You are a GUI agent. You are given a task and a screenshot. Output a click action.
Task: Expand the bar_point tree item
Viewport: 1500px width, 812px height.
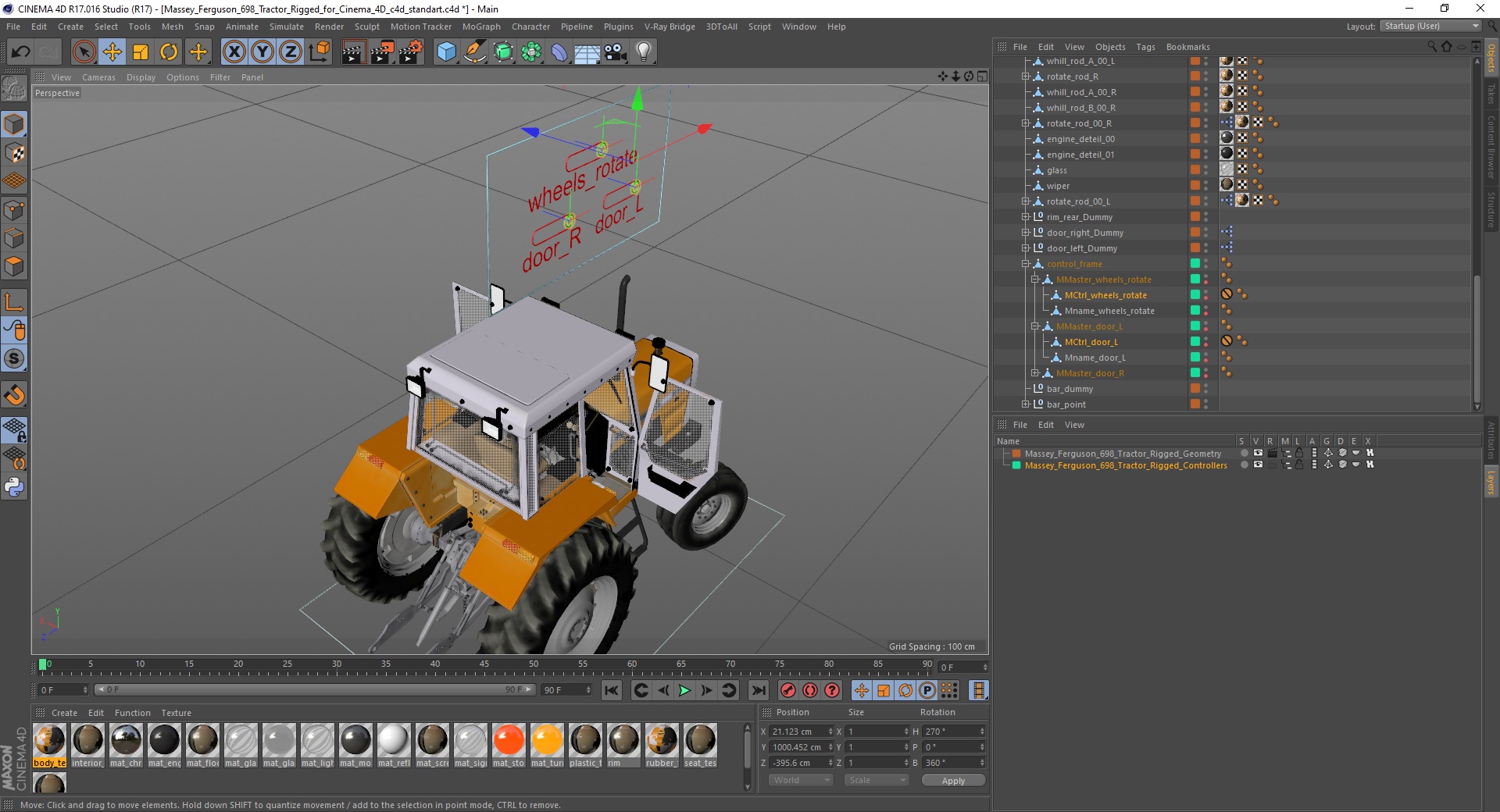tap(1025, 404)
